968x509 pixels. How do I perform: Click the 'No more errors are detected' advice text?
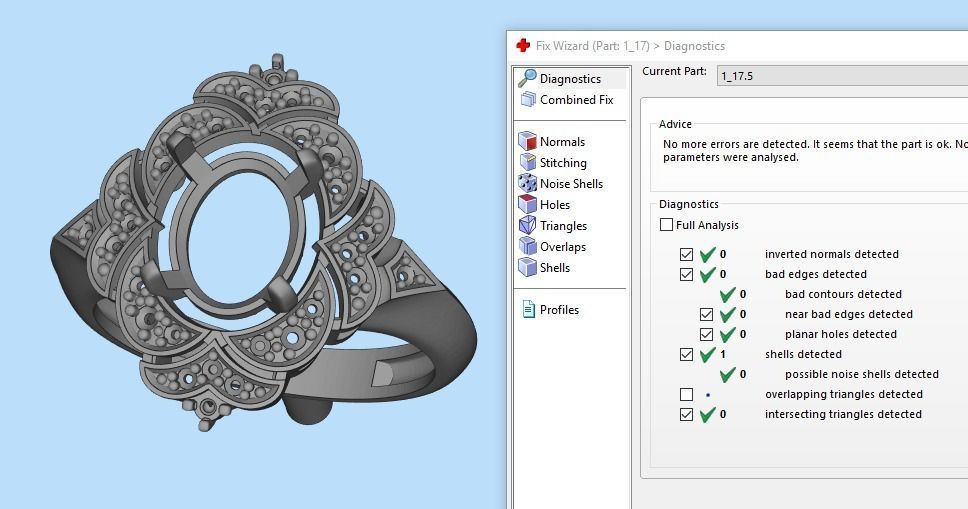point(815,151)
